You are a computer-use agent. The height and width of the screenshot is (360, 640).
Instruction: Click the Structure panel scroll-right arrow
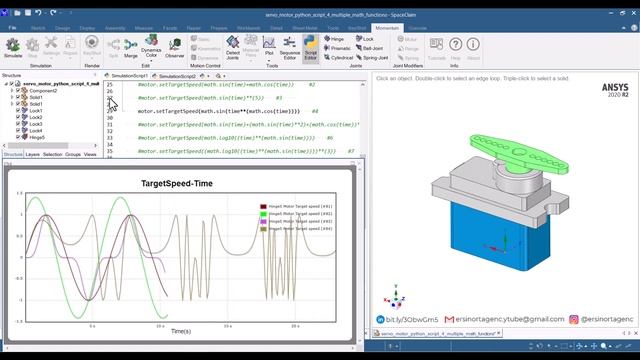(96, 145)
